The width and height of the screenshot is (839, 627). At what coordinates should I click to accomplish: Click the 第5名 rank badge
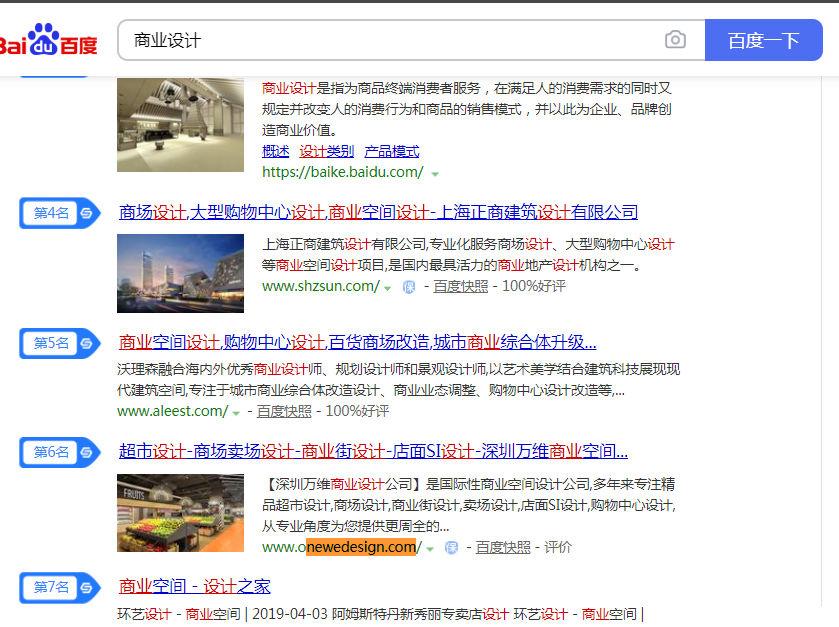click(59, 343)
